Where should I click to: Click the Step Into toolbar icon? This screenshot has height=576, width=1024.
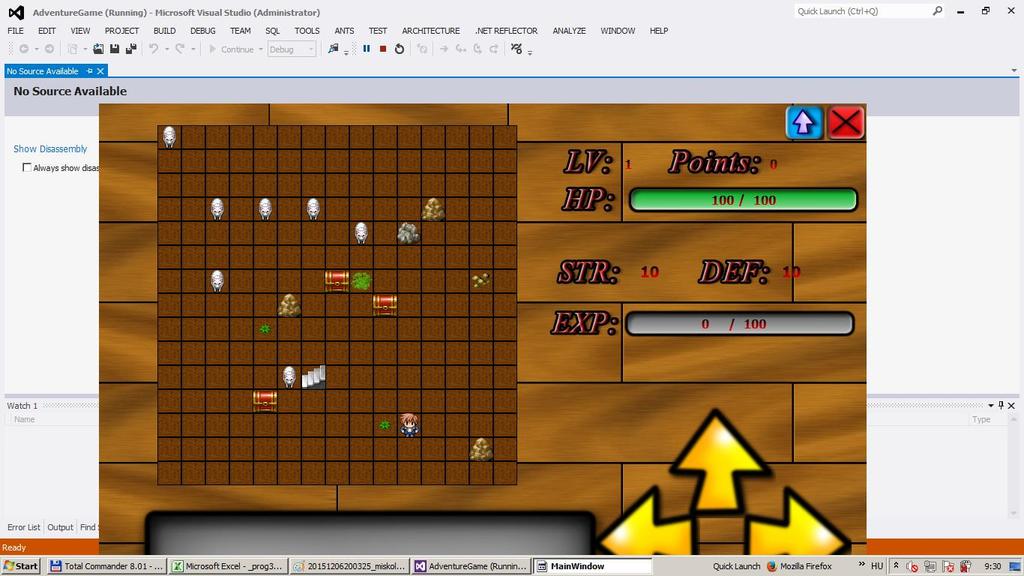[461, 49]
